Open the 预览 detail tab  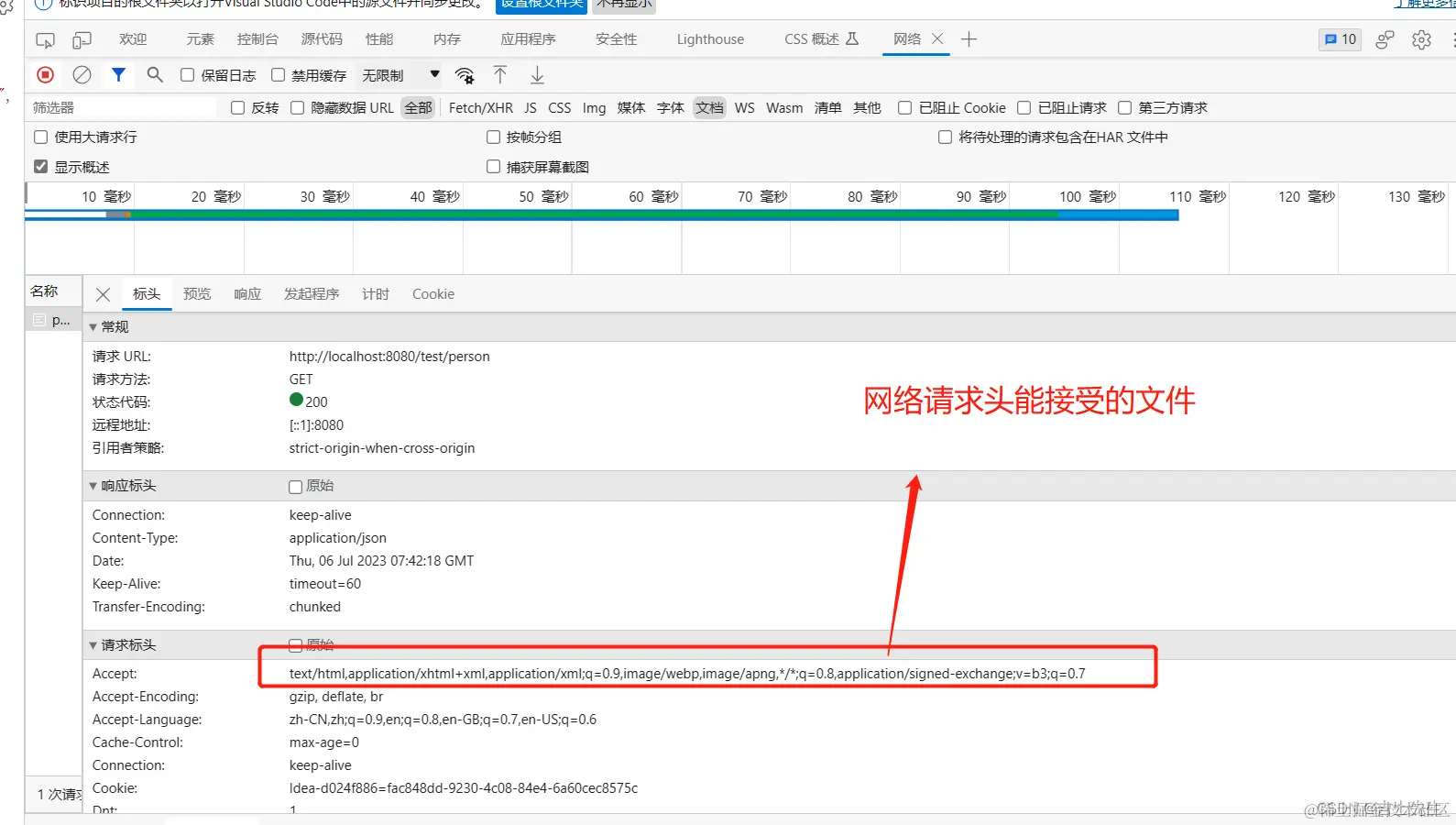tap(197, 294)
